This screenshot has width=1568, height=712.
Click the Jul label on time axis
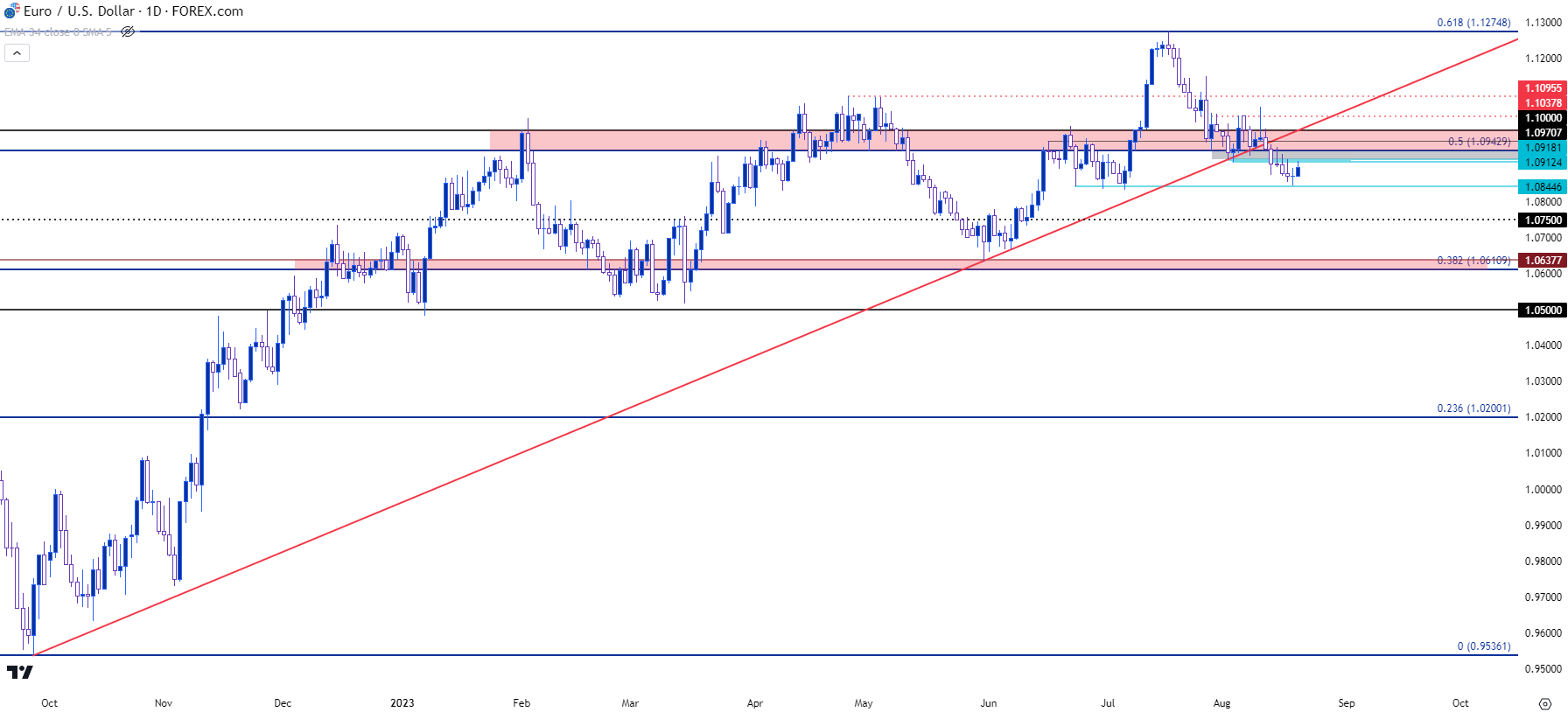coord(1108,703)
